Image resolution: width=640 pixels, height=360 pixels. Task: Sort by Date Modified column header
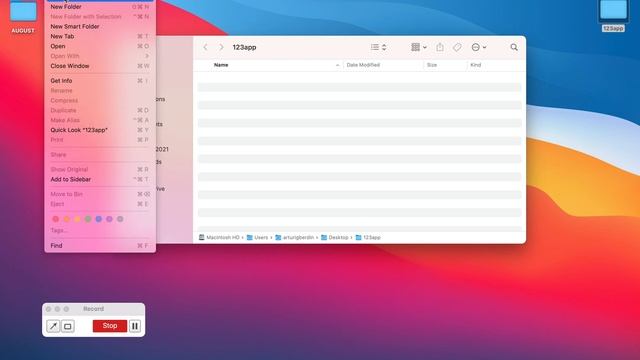[363, 65]
